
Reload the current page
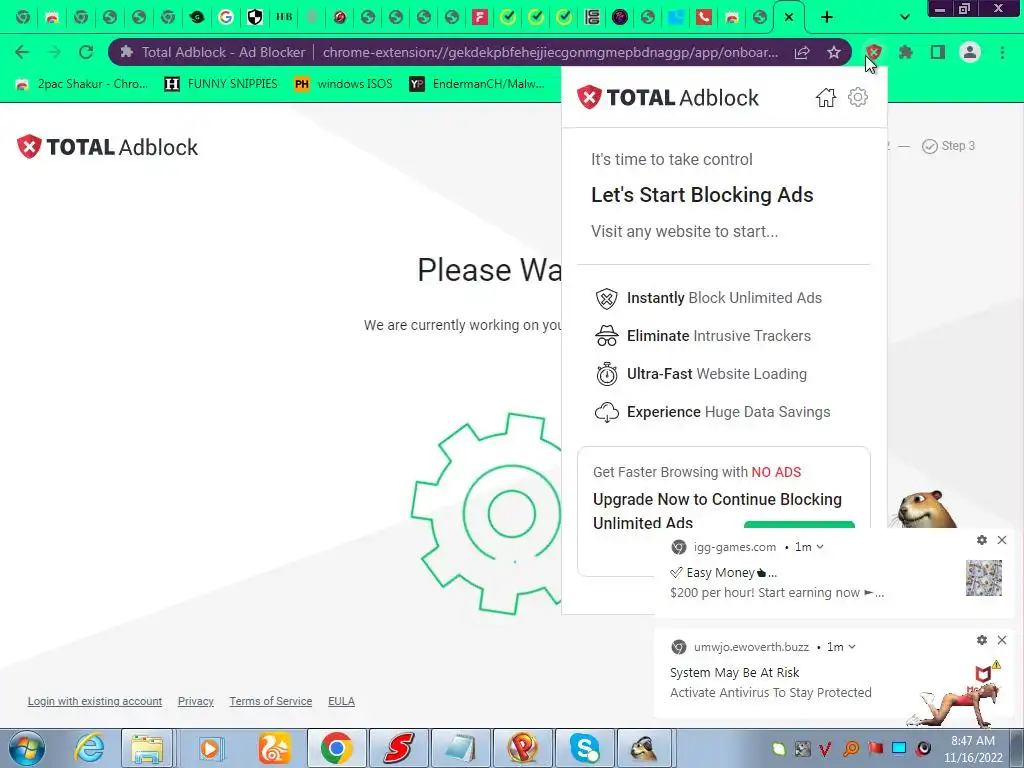[86, 52]
